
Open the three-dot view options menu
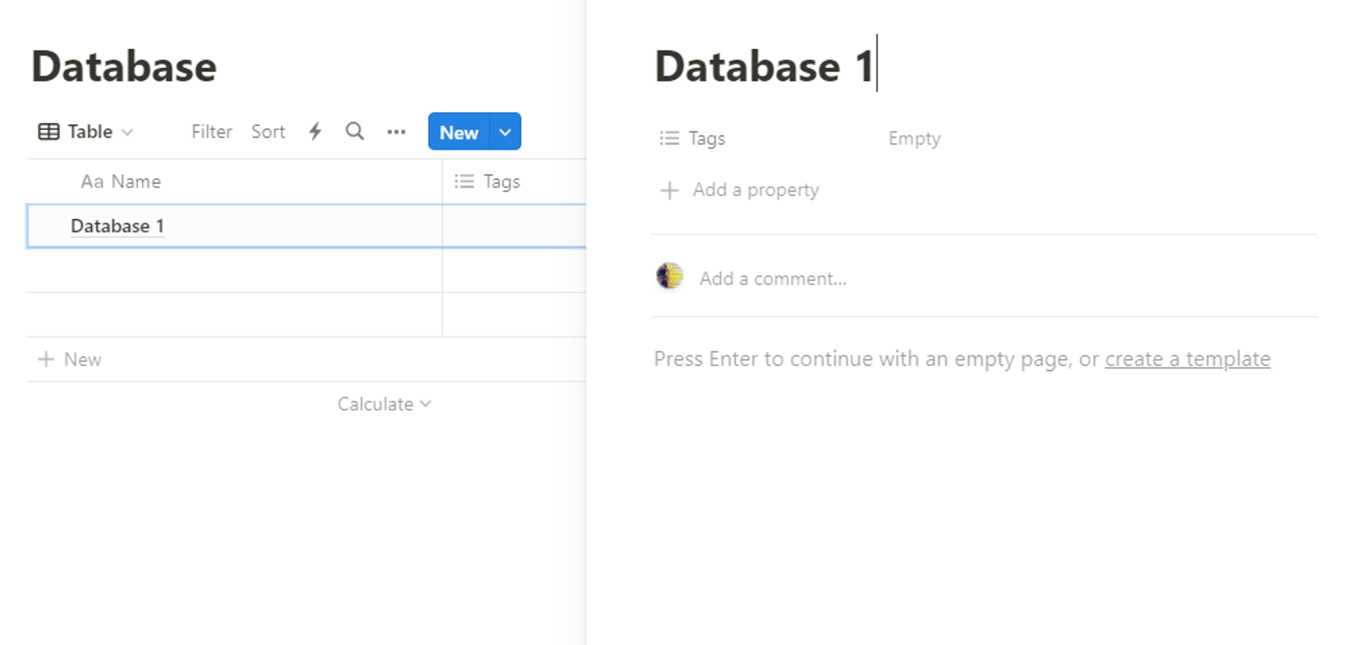coord(396,132)
